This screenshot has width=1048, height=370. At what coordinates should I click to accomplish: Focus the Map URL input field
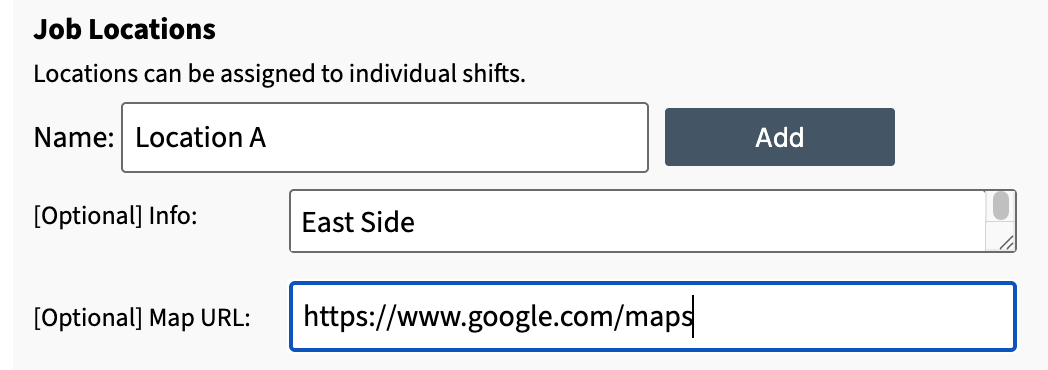click(652, 317)
